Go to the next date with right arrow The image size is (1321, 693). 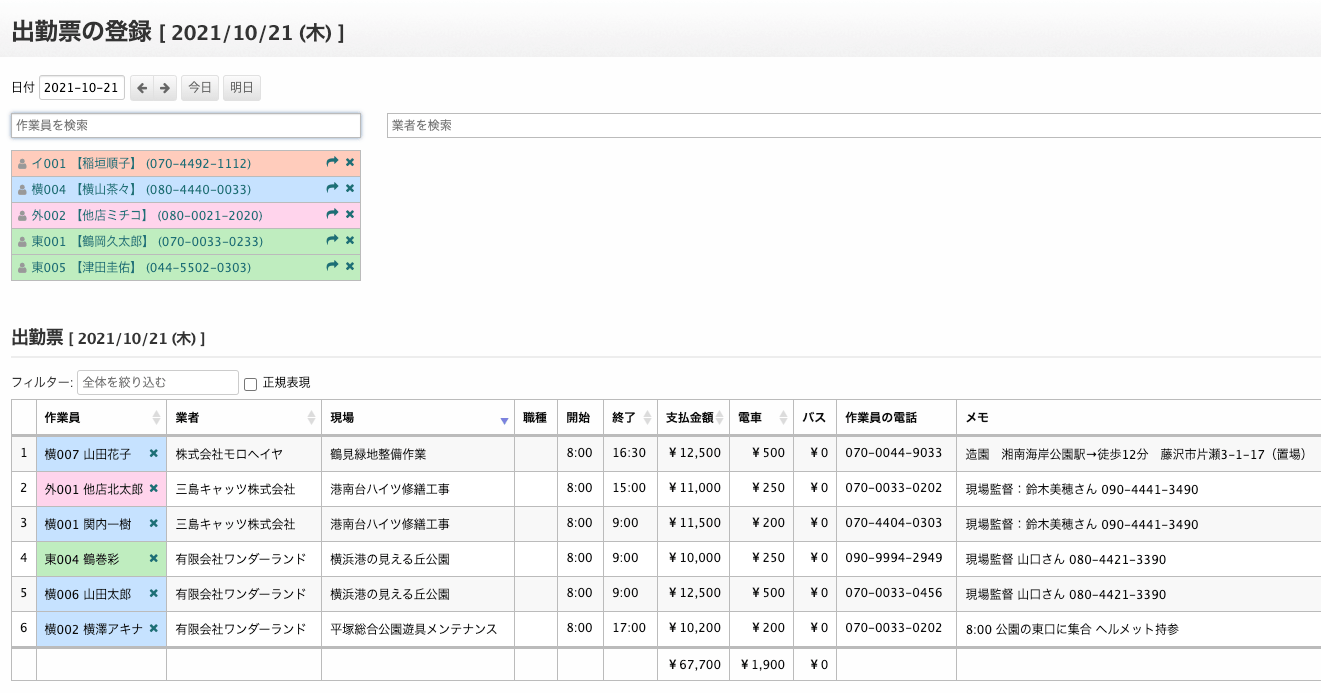click(x=165, y=88)
